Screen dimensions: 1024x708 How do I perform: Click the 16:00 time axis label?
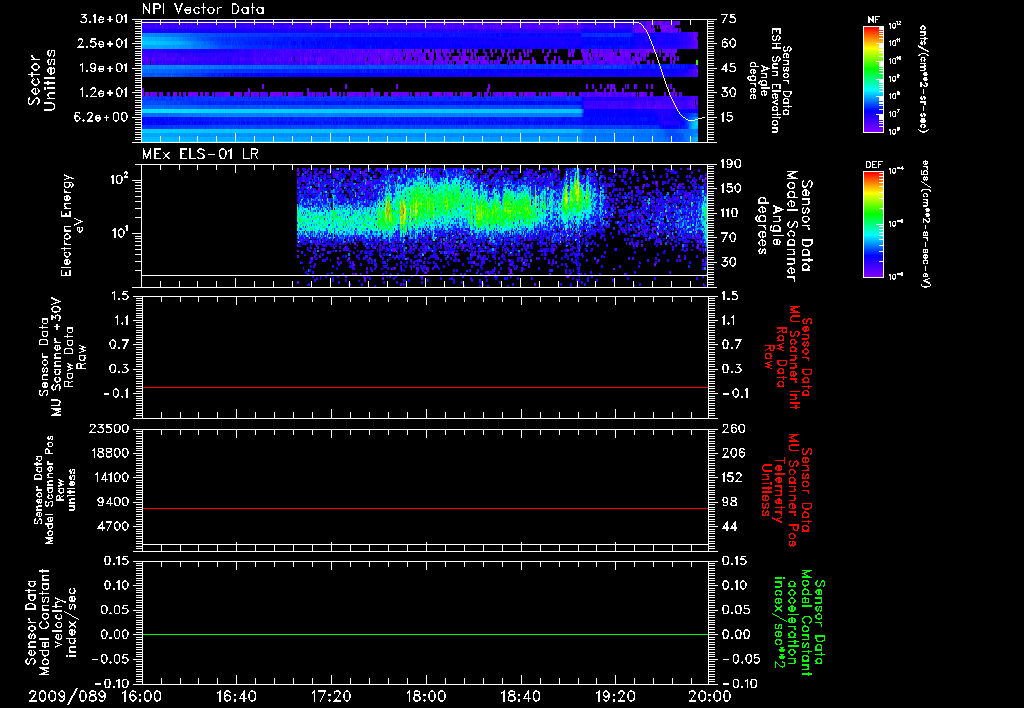click(142, 696)
